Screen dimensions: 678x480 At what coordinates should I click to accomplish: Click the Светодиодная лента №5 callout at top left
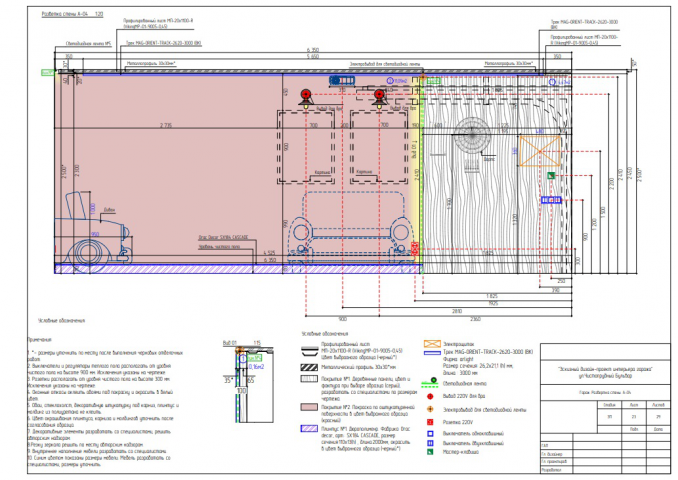tap(89, 44)
